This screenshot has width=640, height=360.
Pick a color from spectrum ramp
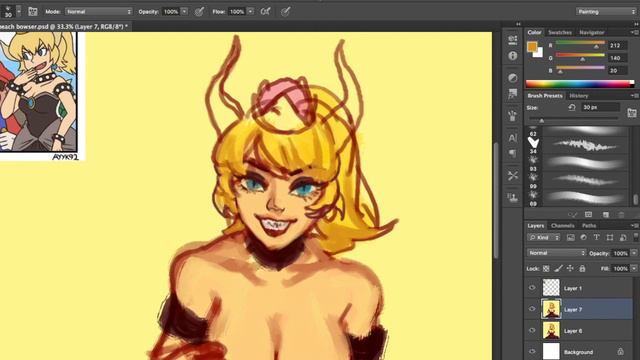click(x=580, y=84)
